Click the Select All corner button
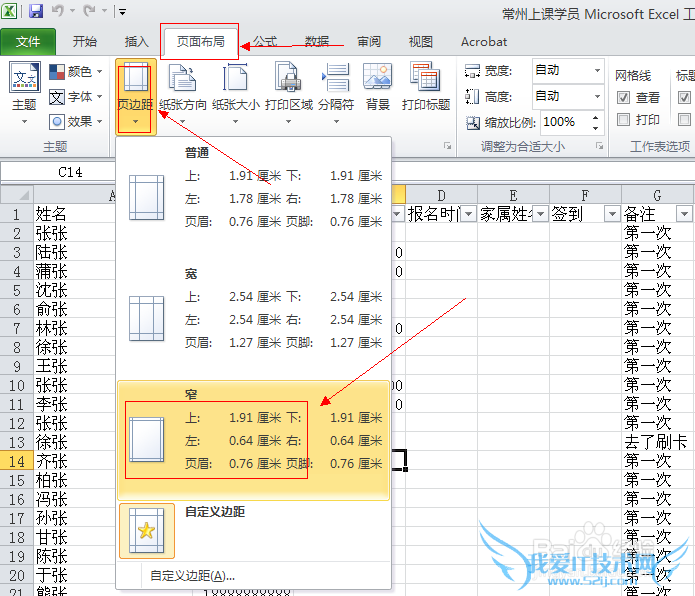Screen dimensions: 695x596 click(x=17, y=195)
